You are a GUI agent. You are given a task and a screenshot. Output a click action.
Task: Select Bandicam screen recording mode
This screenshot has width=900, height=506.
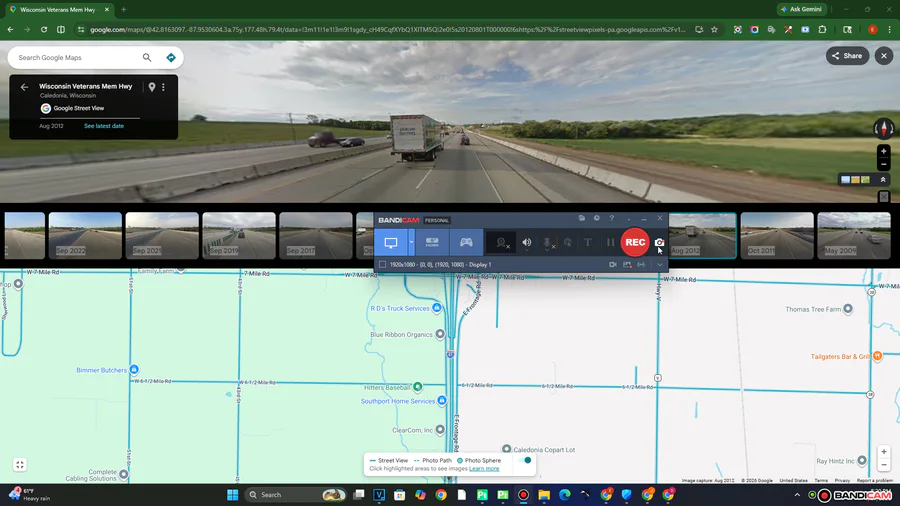coord(391,242)
